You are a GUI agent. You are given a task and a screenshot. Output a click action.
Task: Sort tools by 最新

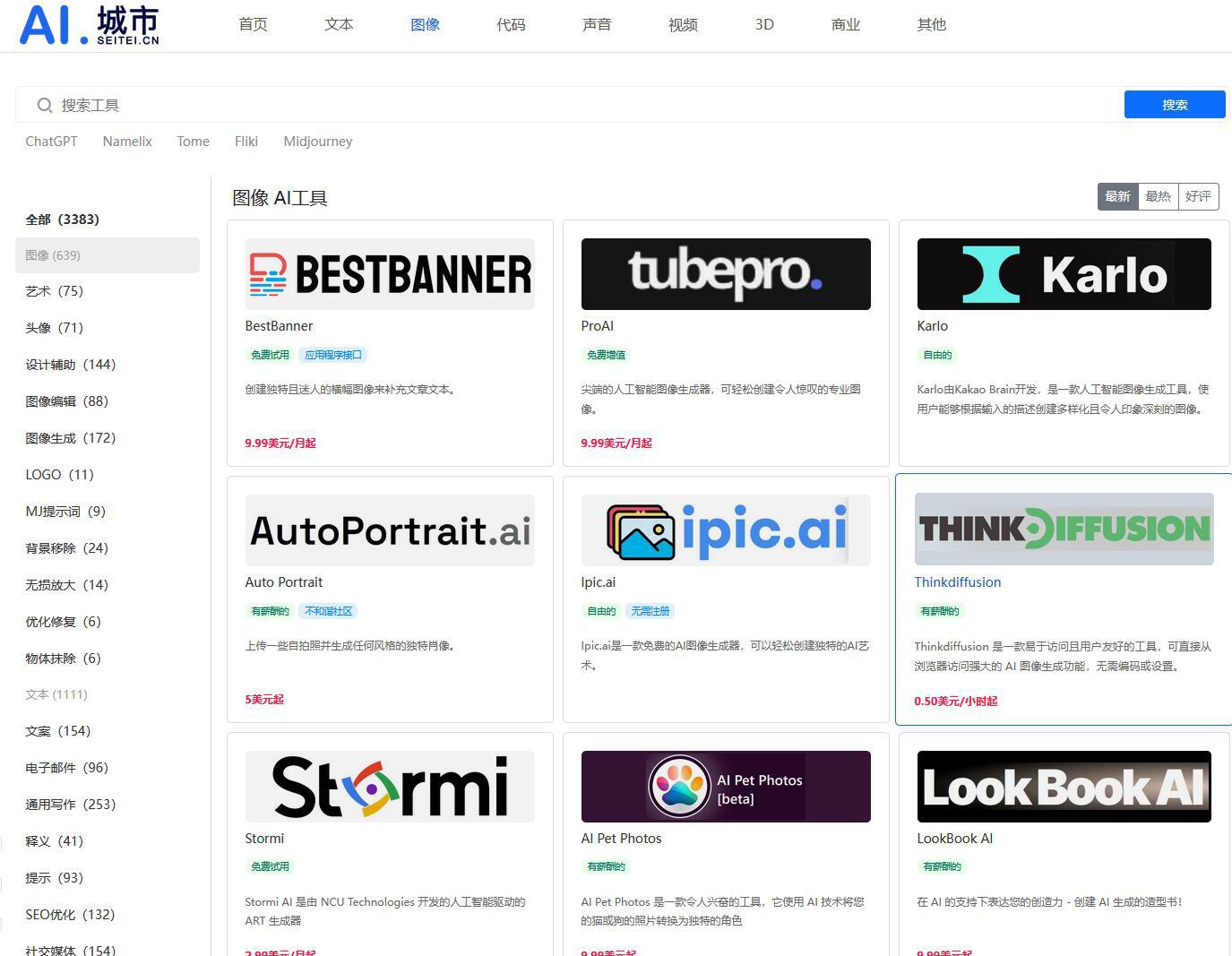pyautogui.click(x=1117, y=196)
